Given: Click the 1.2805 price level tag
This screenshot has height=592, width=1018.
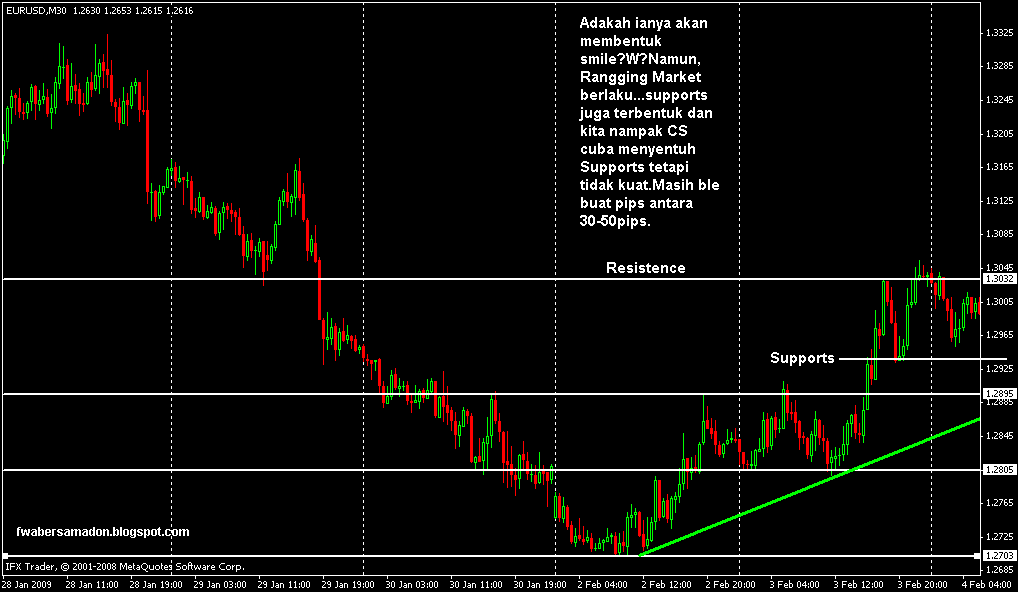Looking at the screenshot, I should pyautogui.click(x=999, y=469).
